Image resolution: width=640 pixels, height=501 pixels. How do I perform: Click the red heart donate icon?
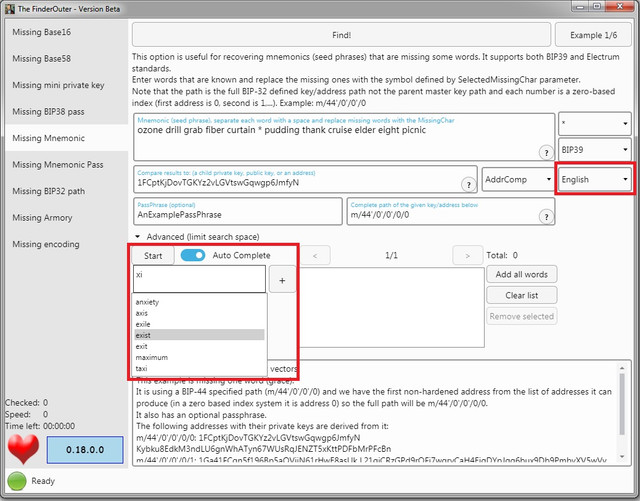pos(23,448)
